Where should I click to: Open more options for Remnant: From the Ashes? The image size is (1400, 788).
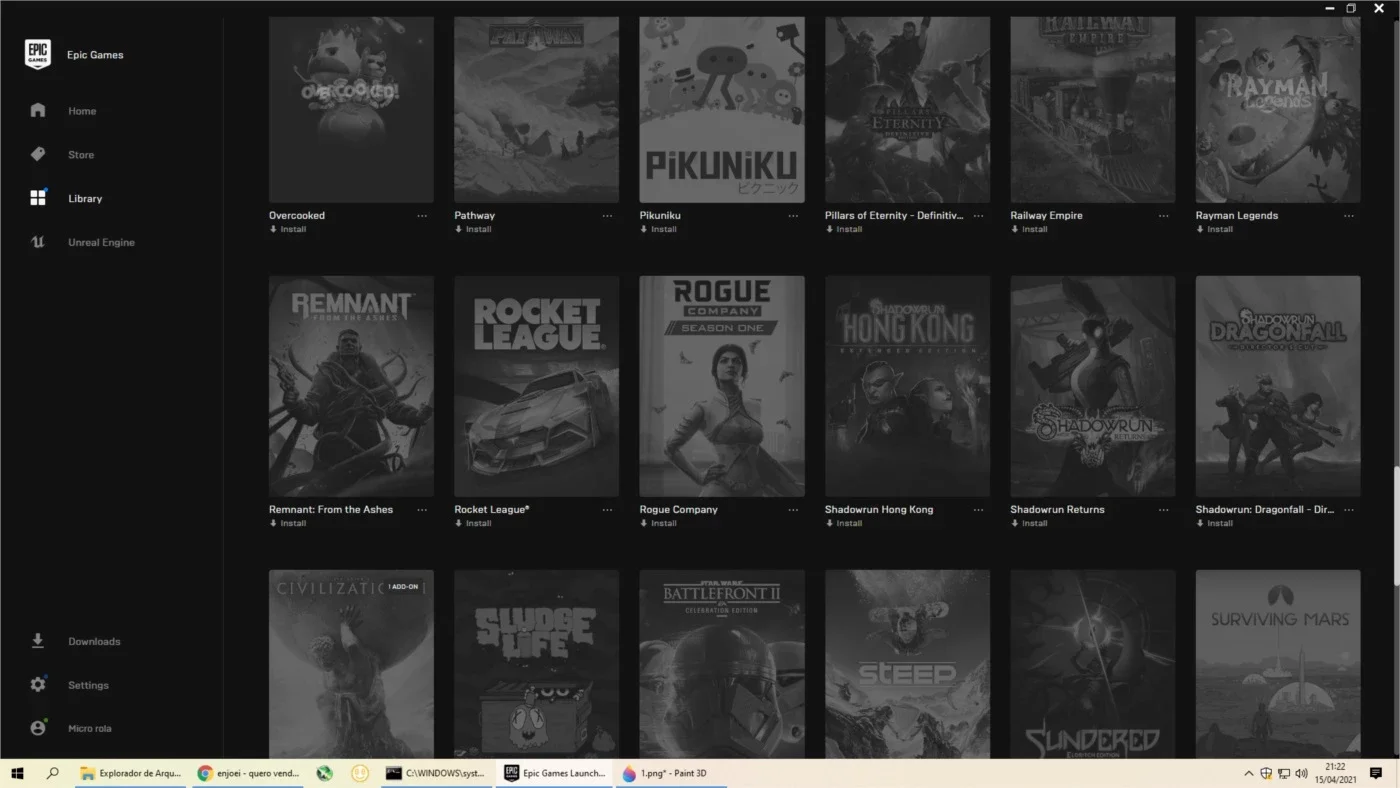point(422,510)
